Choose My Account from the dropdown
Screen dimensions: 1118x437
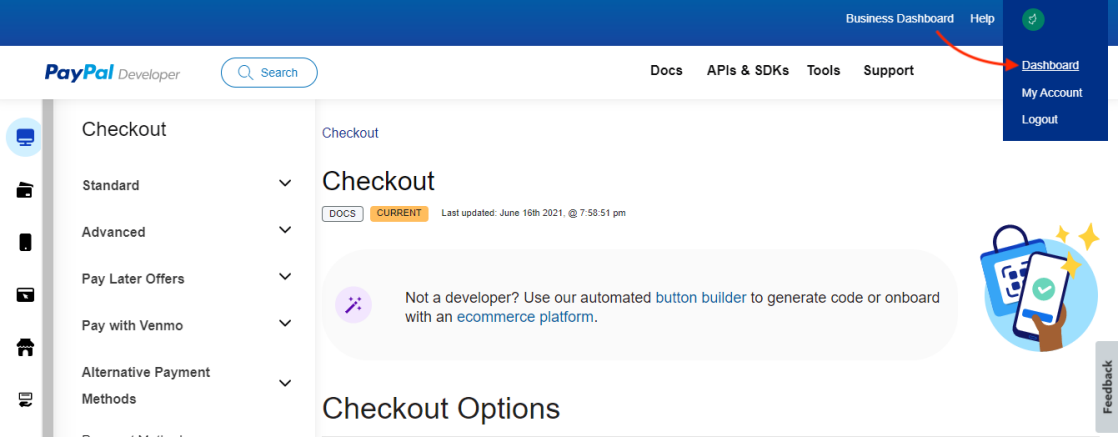[x=1052, y=93]
